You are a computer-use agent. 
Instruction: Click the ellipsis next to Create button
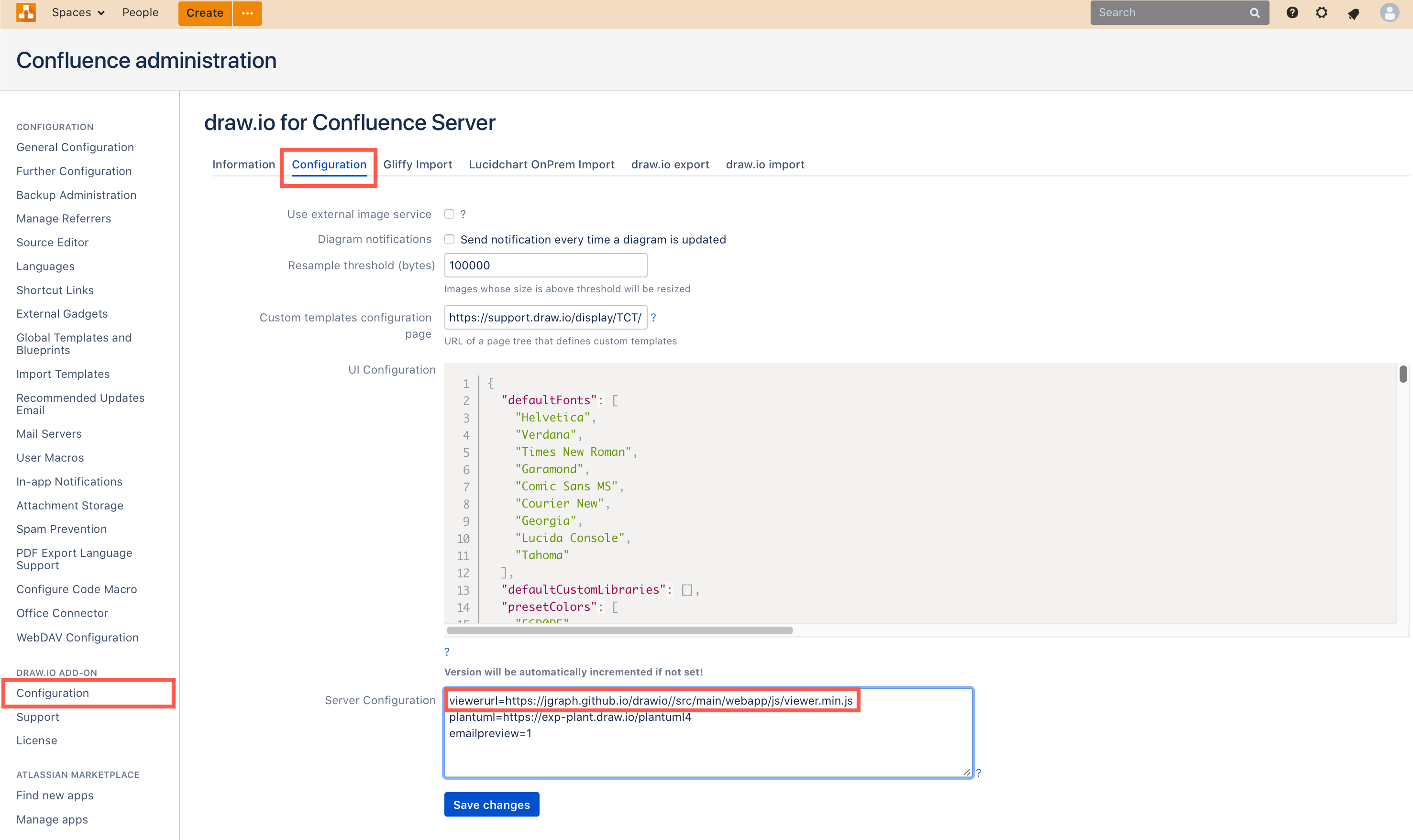(x=247, y=12)
